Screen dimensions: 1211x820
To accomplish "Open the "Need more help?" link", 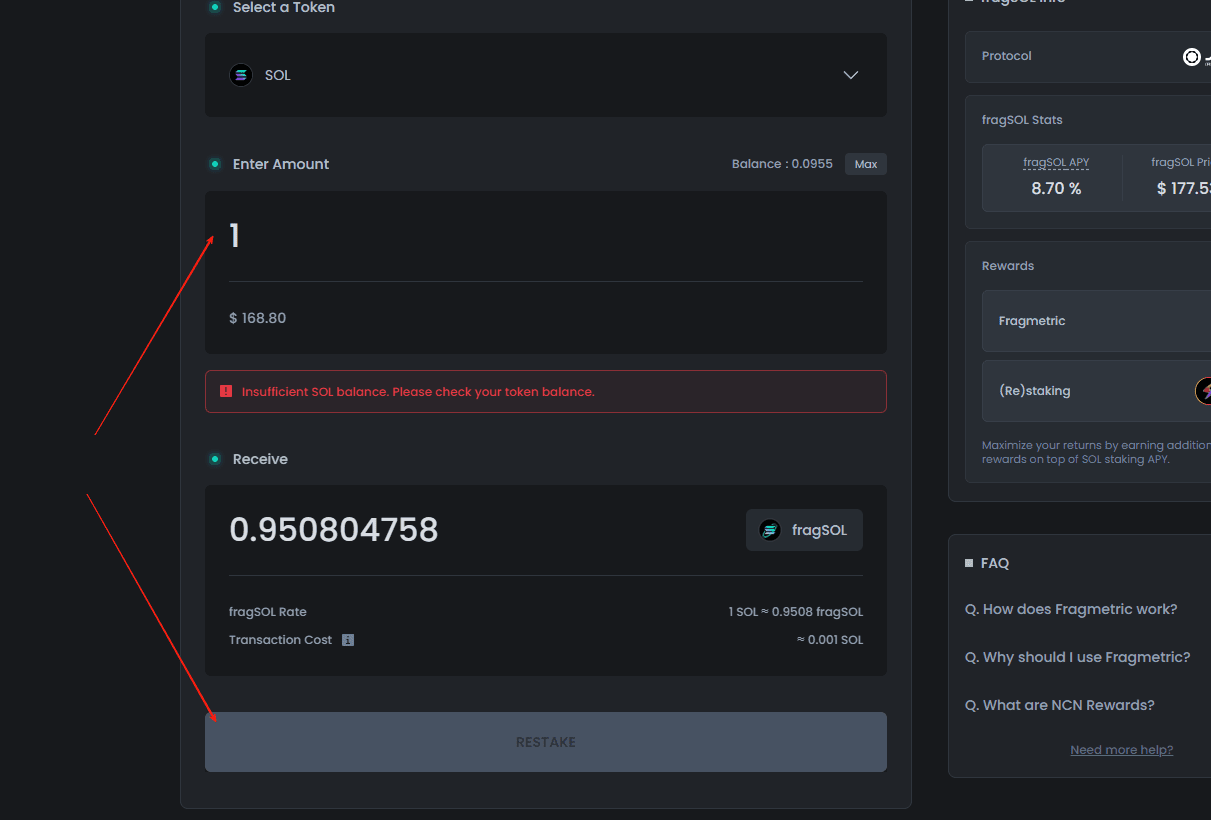I will [x=1121, y=749].
